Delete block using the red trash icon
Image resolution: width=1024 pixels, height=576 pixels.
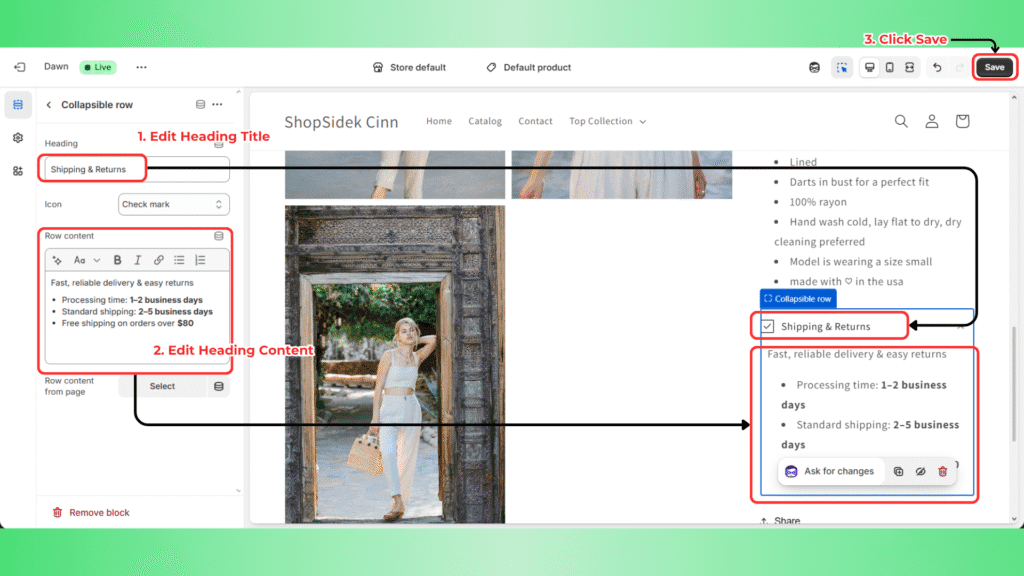[942, 471]
